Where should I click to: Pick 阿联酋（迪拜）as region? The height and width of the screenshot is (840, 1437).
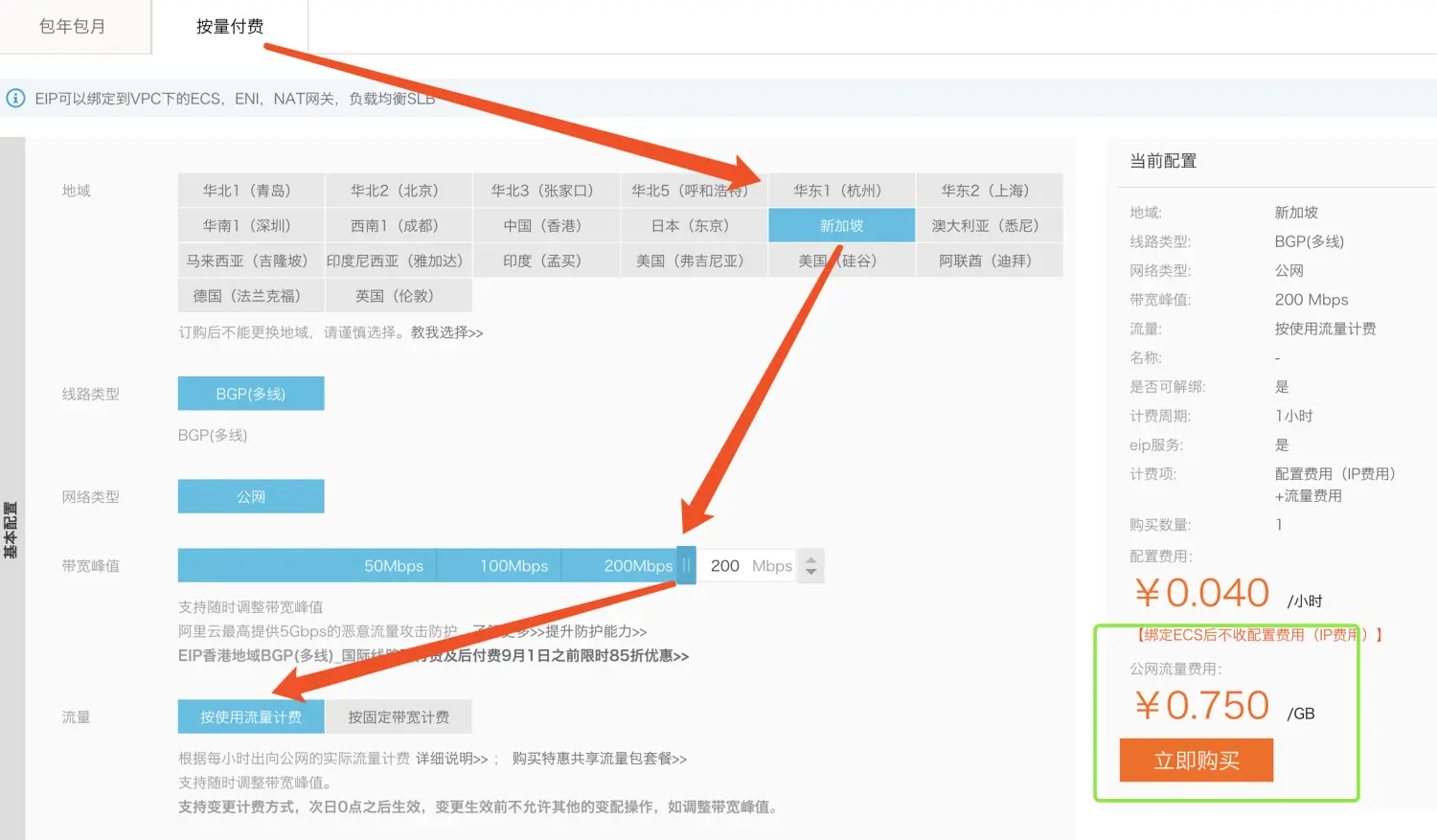[x=989, y=261]
